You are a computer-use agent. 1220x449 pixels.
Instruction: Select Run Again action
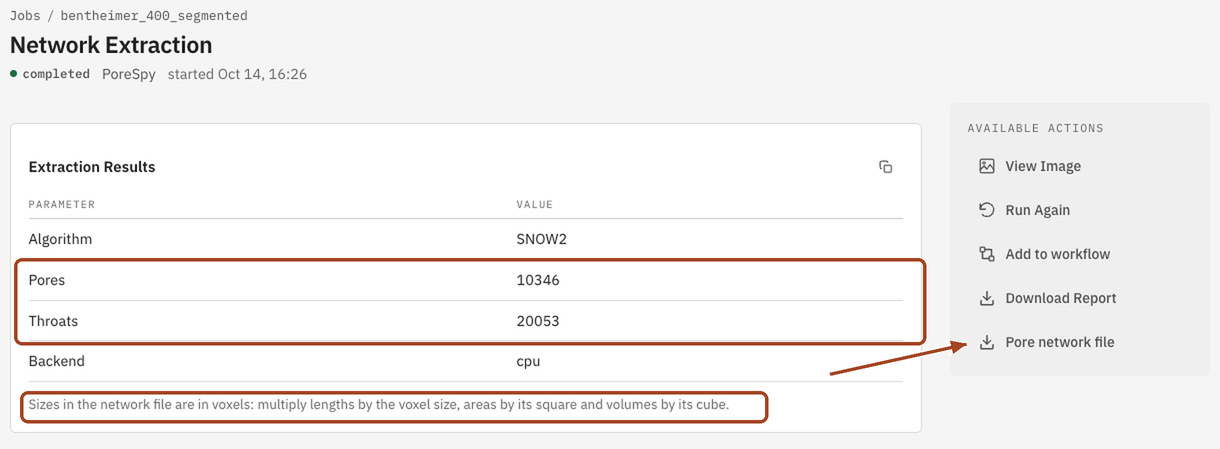[x=1037, y=210]
